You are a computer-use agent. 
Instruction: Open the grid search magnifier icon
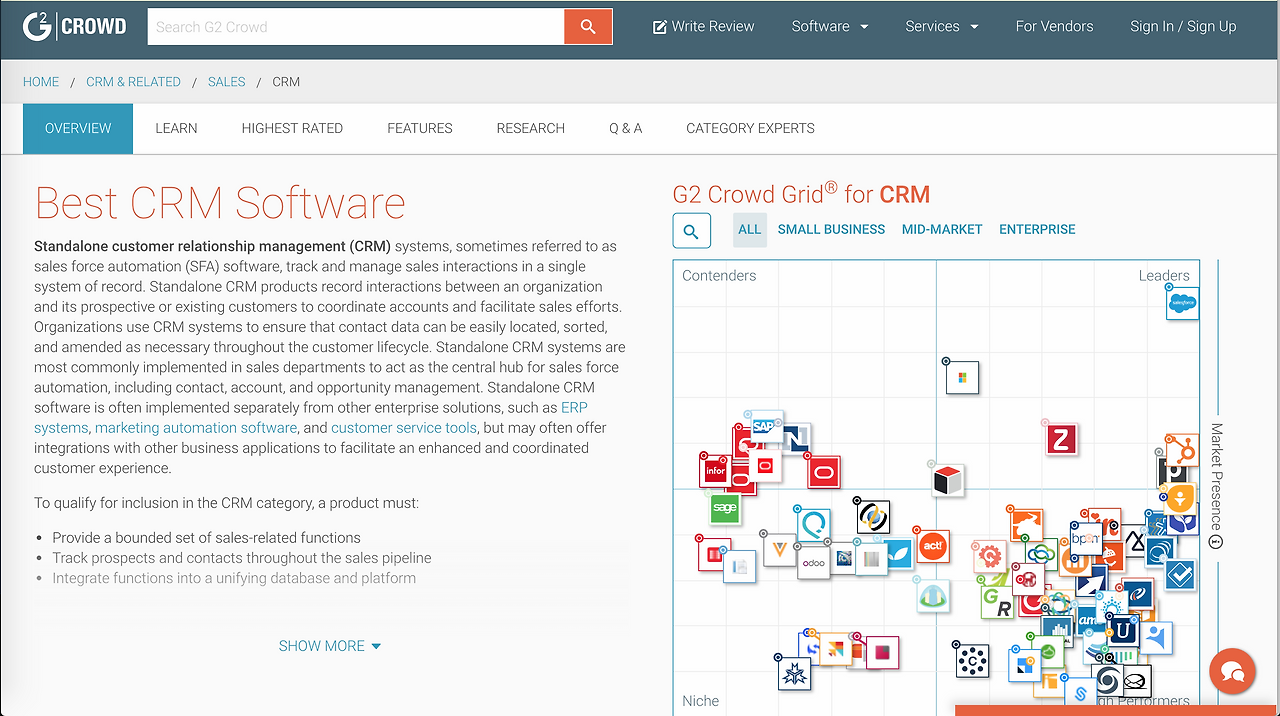(691, 231)
